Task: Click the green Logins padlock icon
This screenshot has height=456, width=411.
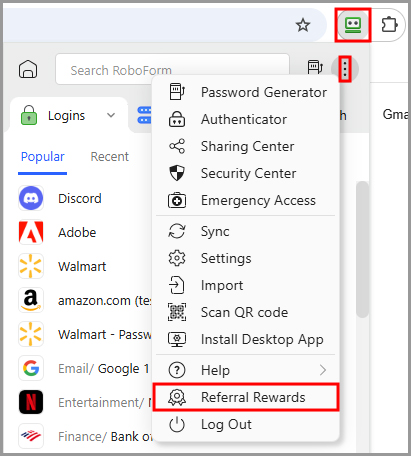Action: 29,115
